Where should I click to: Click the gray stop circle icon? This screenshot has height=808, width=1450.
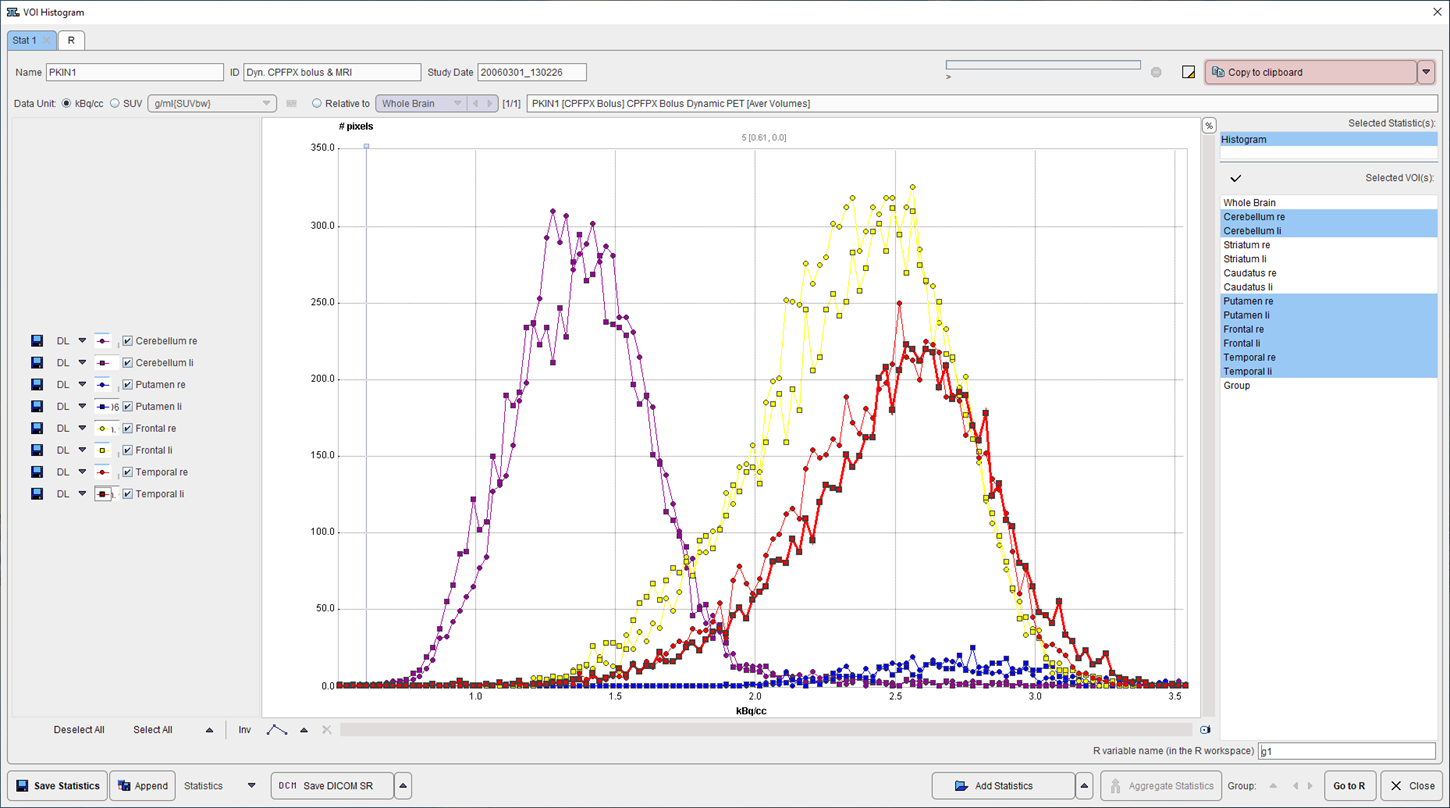tap(1156, 72)
